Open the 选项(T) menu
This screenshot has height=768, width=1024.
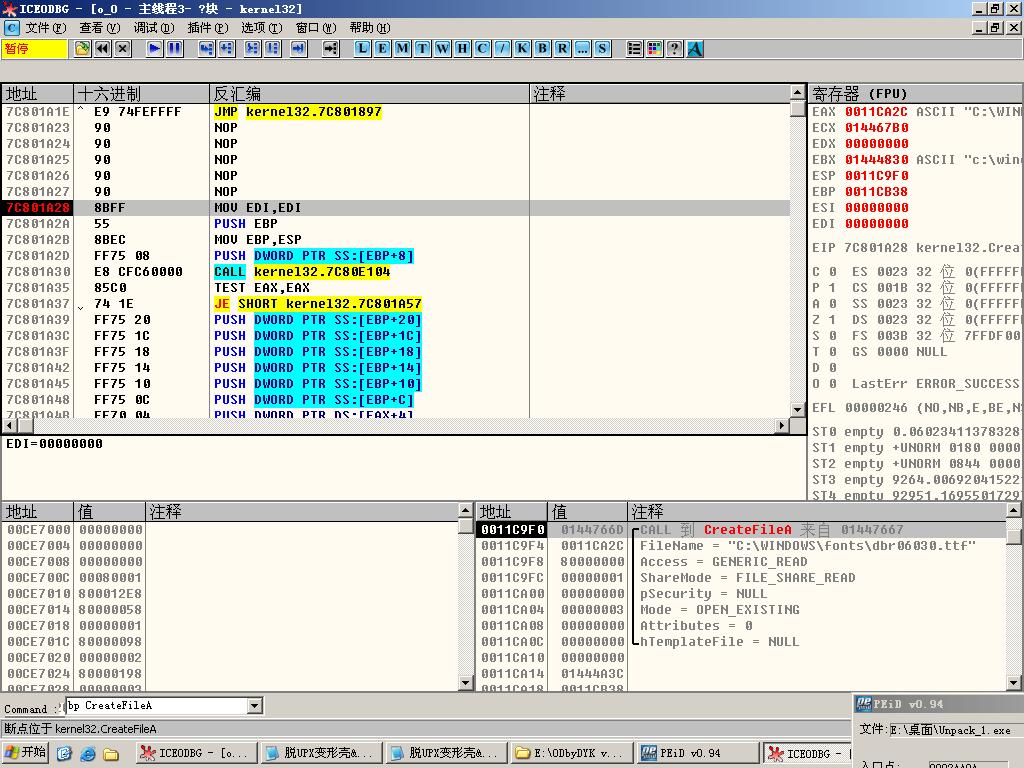click(262, 27)
